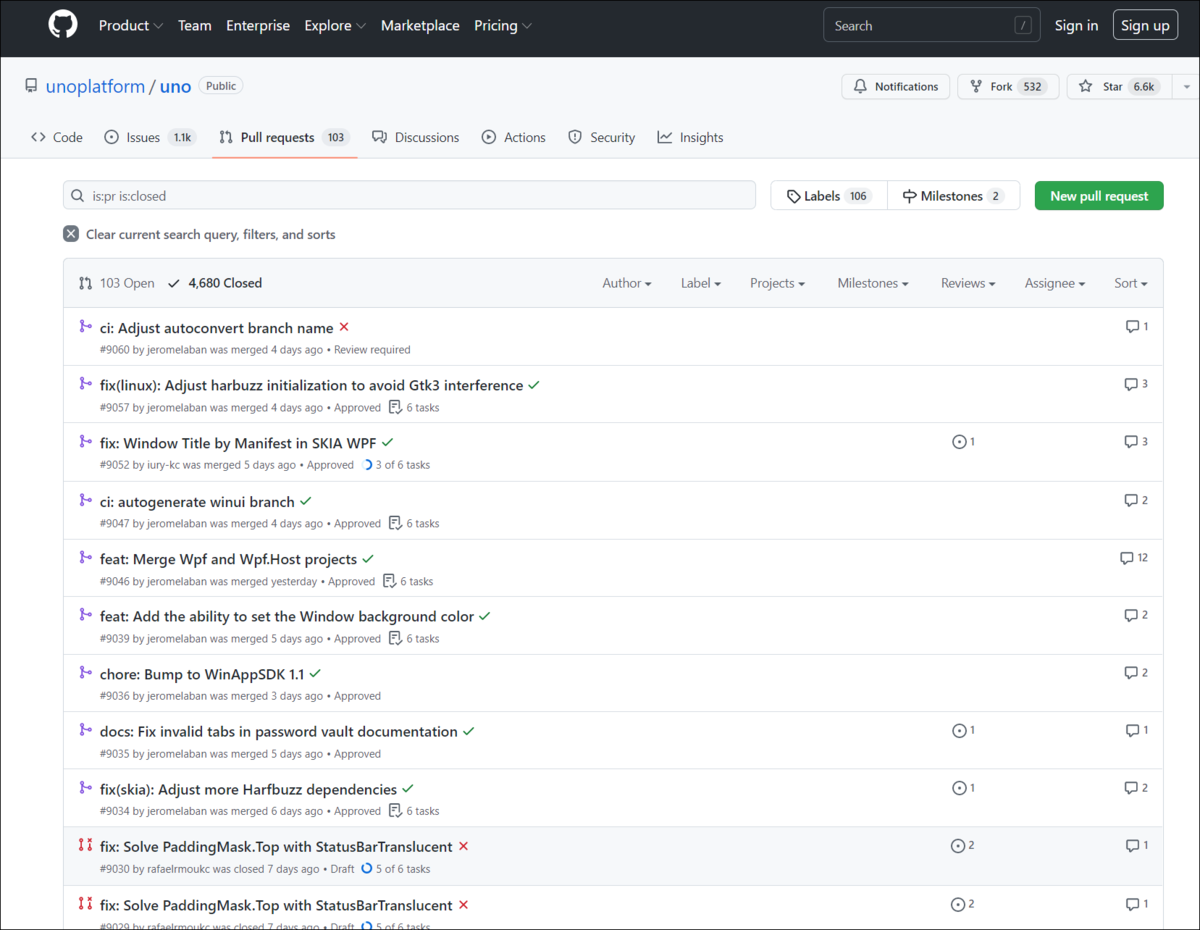Screen dimensions: 1200x930
Task: Open the Milestones filter dropdown
Action: coord(873,283)
